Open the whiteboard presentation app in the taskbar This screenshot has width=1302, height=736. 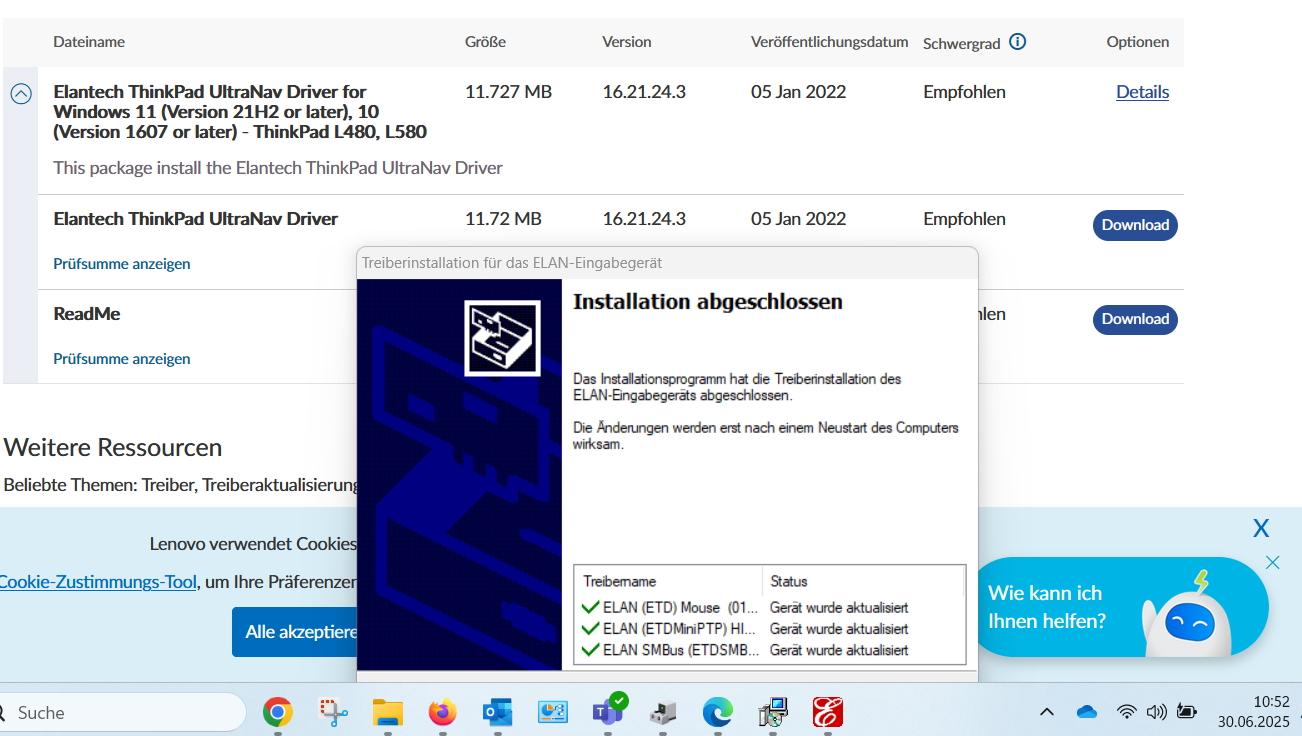coord(552,712)
